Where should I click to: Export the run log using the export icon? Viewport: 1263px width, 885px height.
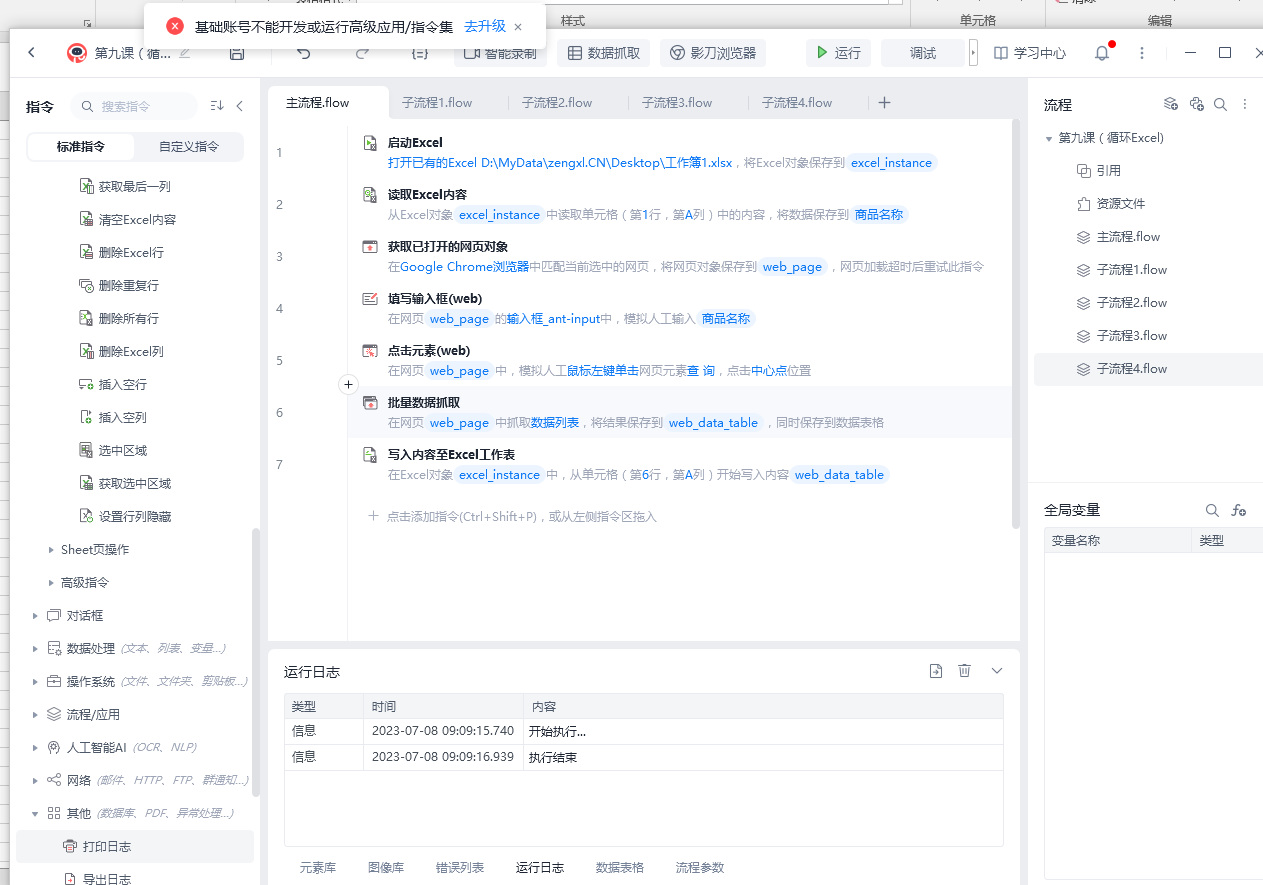click(936, 671)
